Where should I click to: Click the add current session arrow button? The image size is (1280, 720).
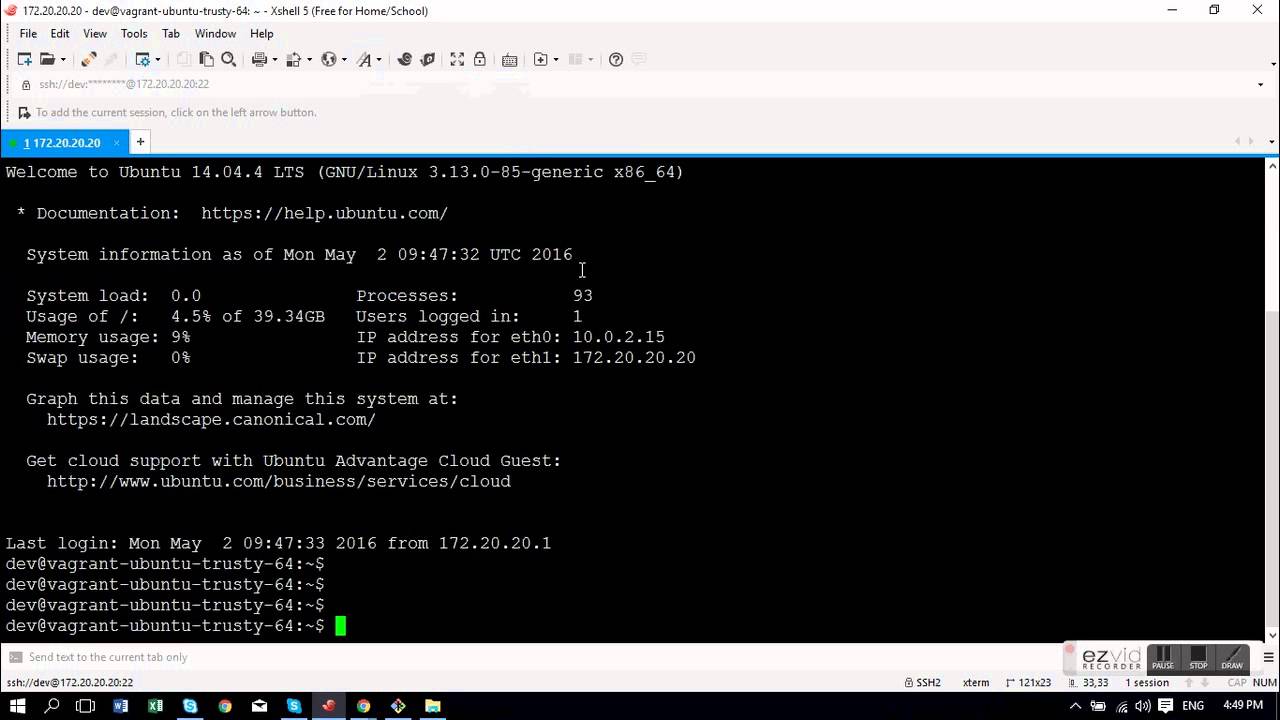[x=24, y=113]
